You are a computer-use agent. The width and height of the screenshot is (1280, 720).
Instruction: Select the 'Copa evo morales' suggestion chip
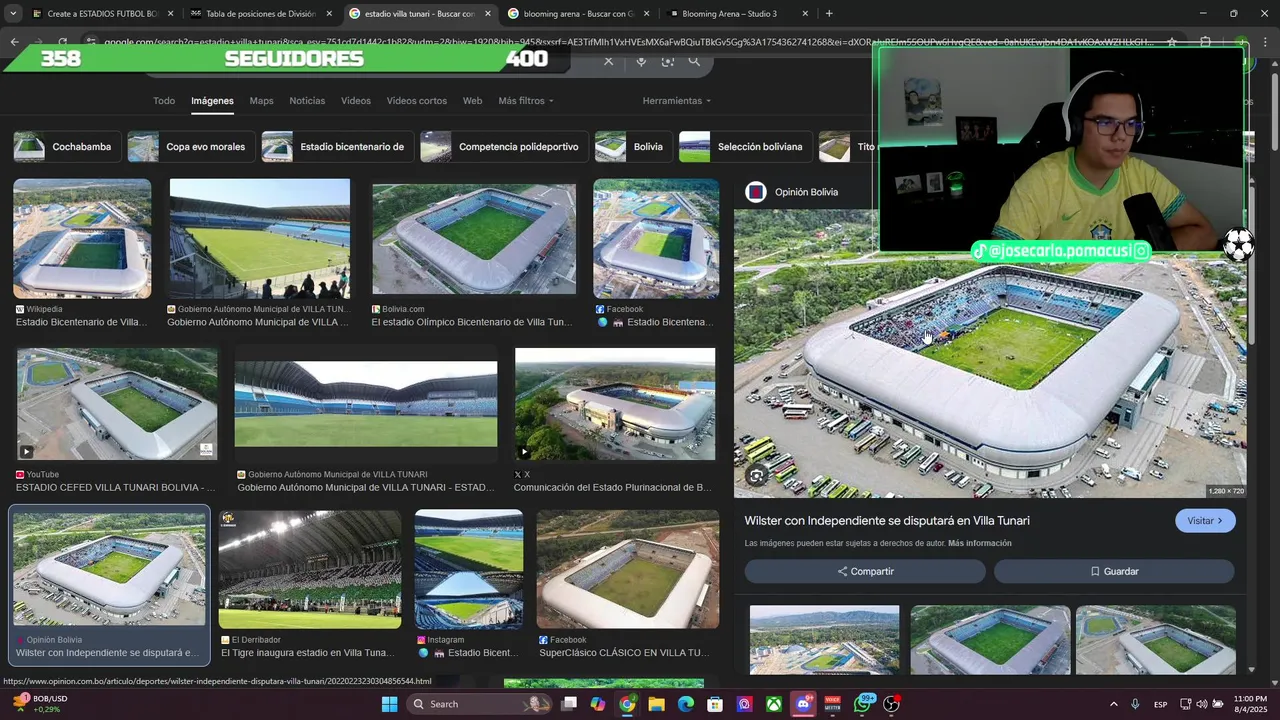[x=191, y=147]
